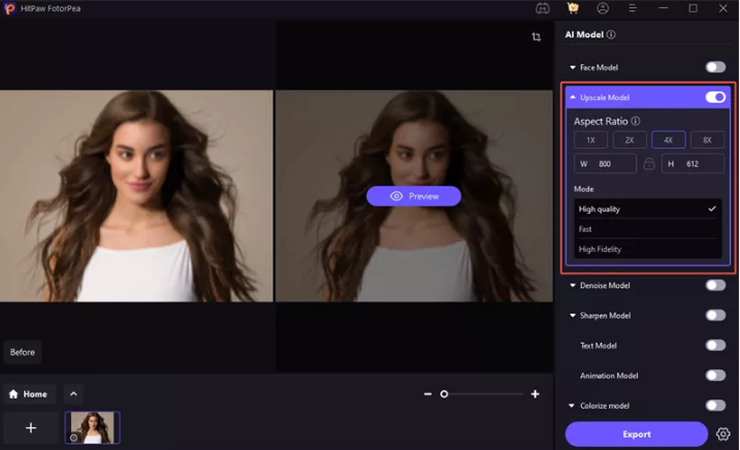Toggle the aspect ratio lock icon

[x=649, y=164]
